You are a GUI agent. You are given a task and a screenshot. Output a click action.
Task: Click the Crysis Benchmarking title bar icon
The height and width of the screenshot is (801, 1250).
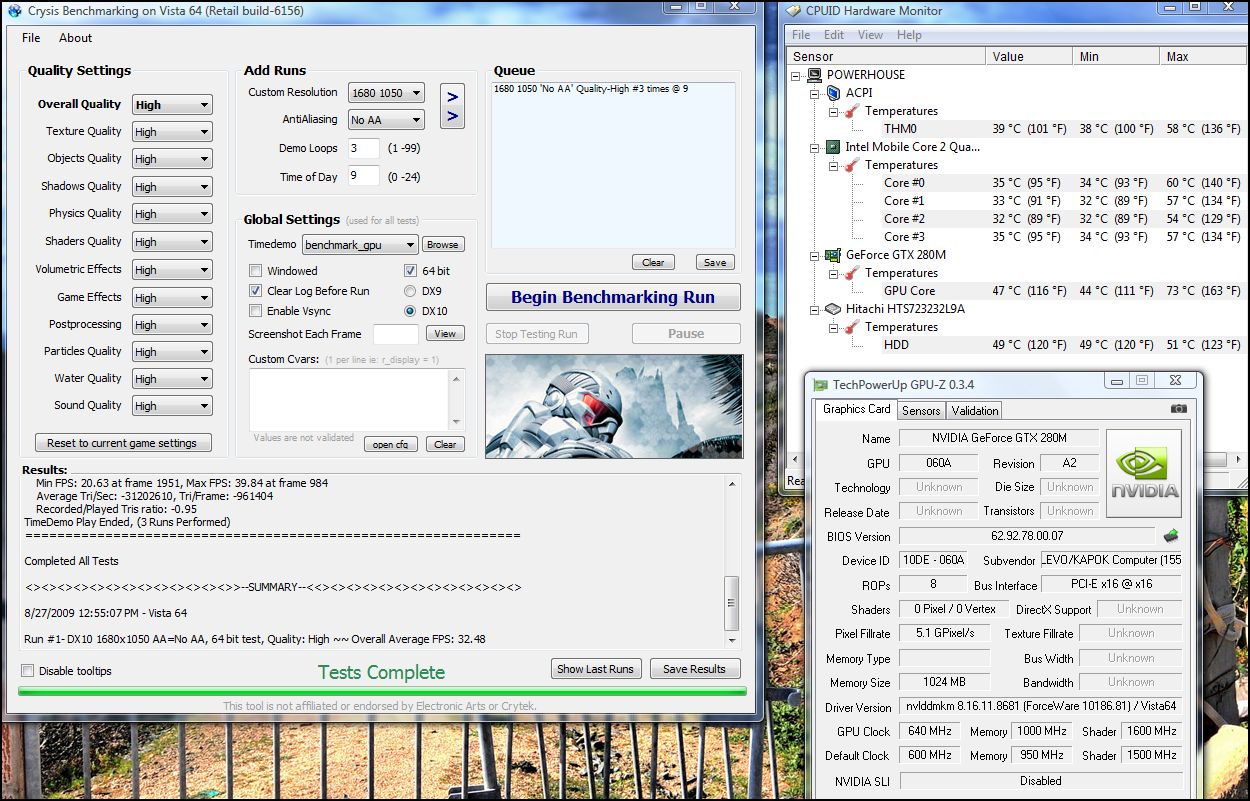14,11
